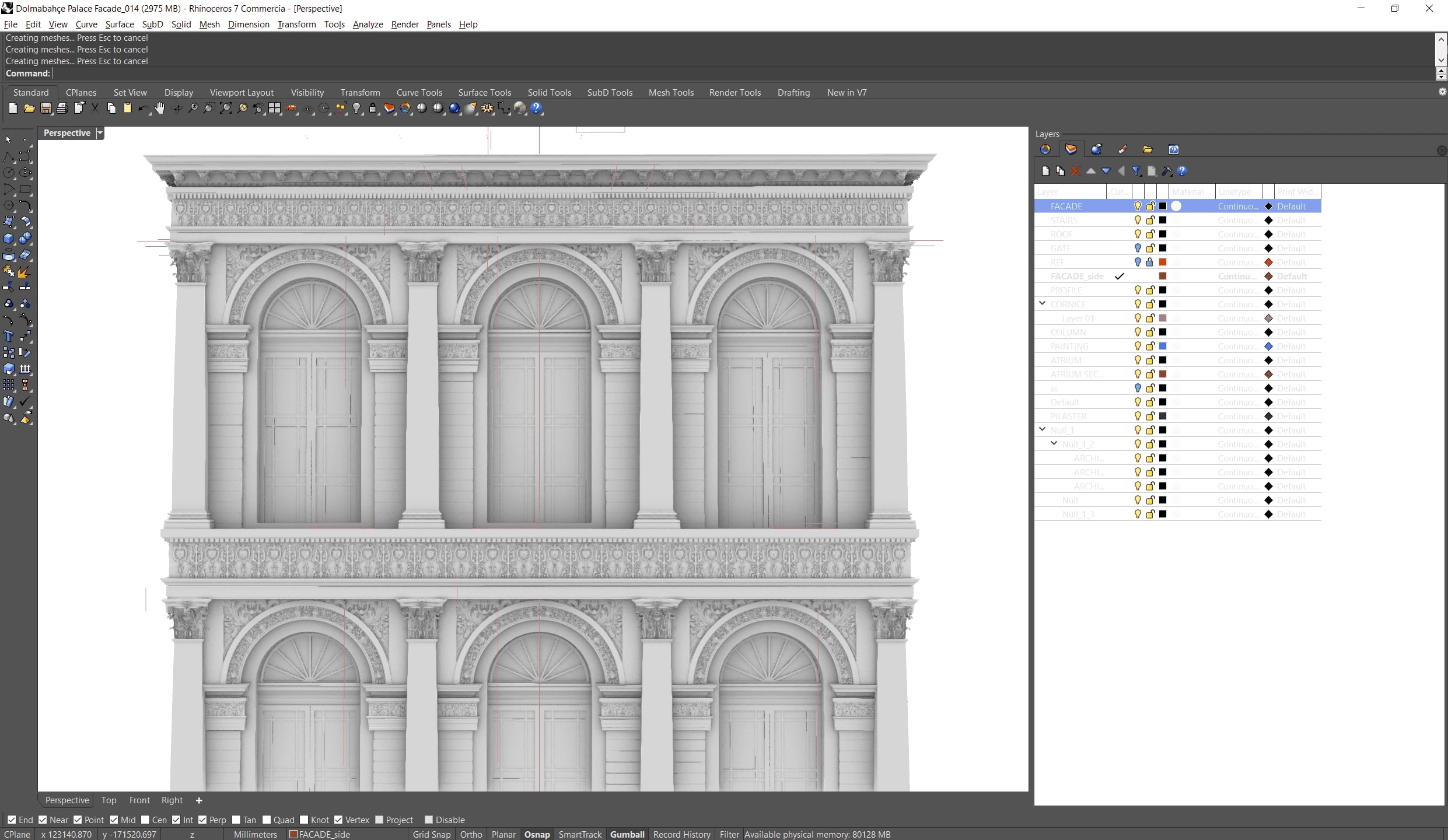Toggle the Quad snap checkbox
The height and width of the screenshot is (840, 1448).
(265, 820)
